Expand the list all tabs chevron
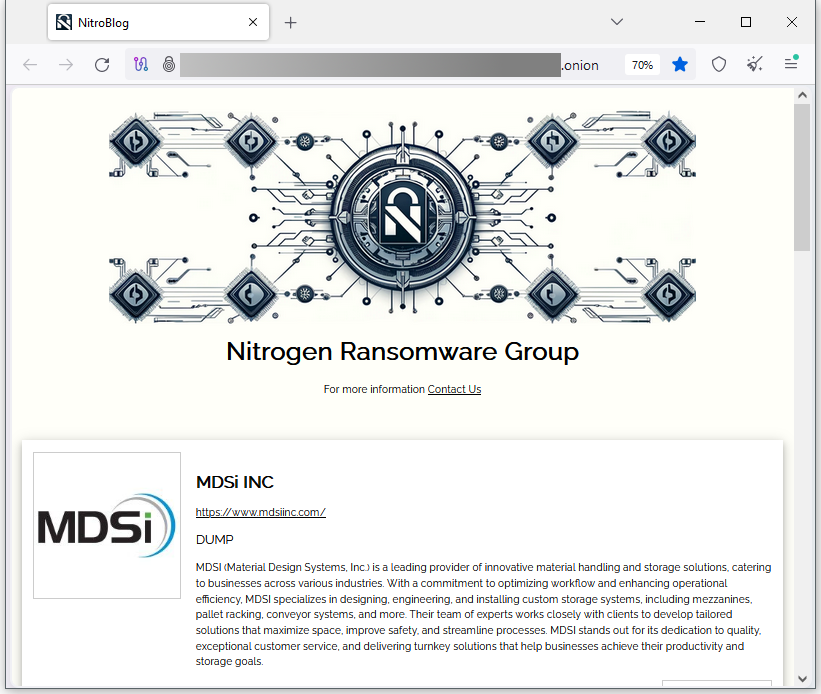The image size is (821, 694). pyautogui.click(x=617, y=22)
